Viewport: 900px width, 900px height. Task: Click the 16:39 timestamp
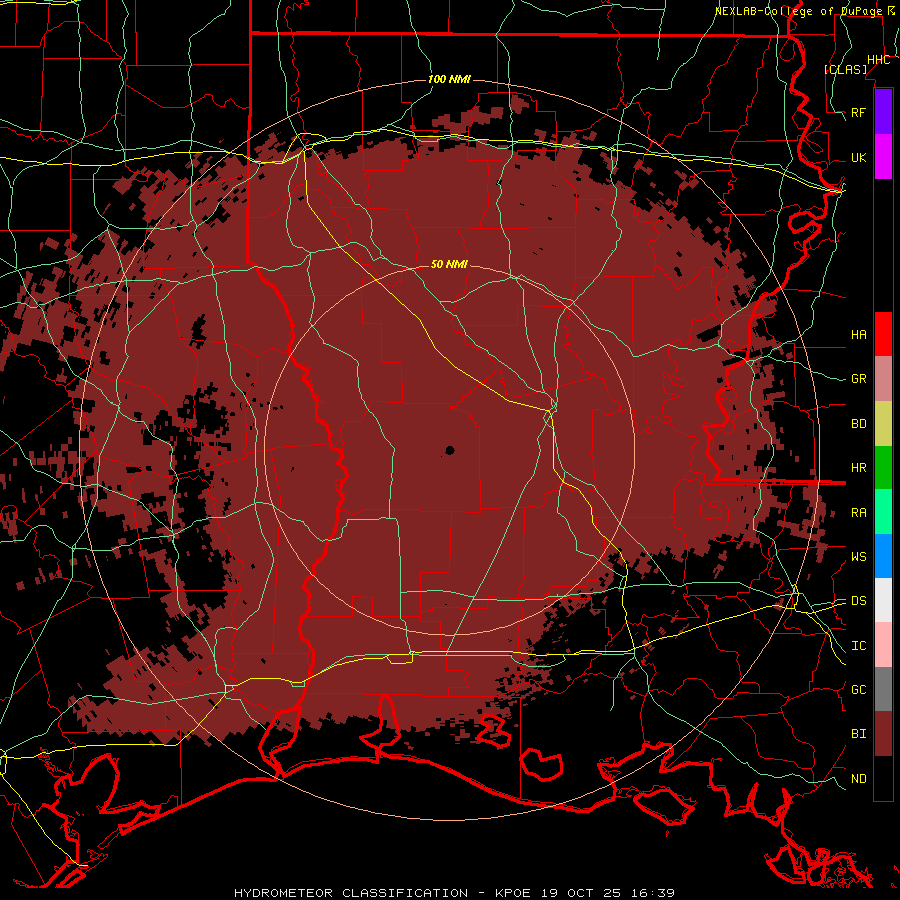(x=653, y=893)
